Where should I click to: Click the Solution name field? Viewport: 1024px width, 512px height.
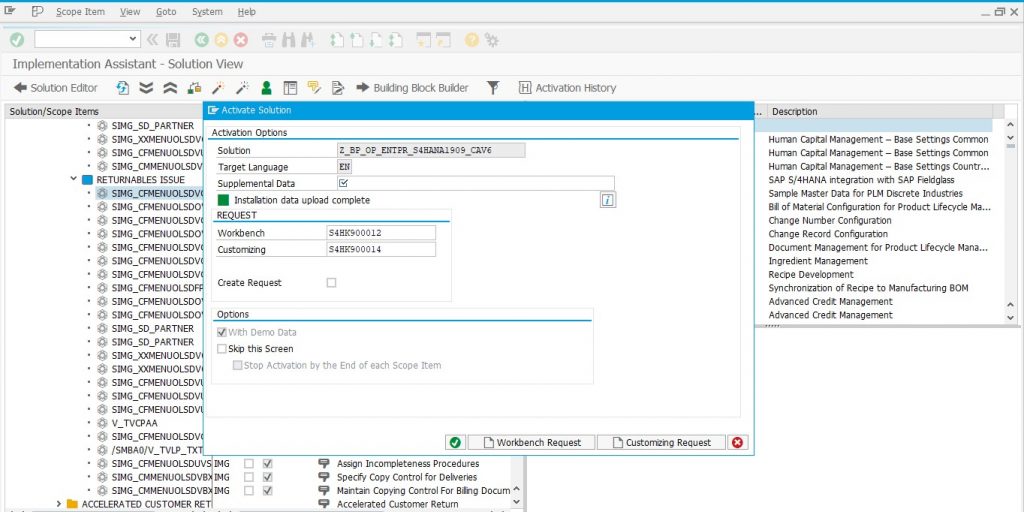point(431,150)
